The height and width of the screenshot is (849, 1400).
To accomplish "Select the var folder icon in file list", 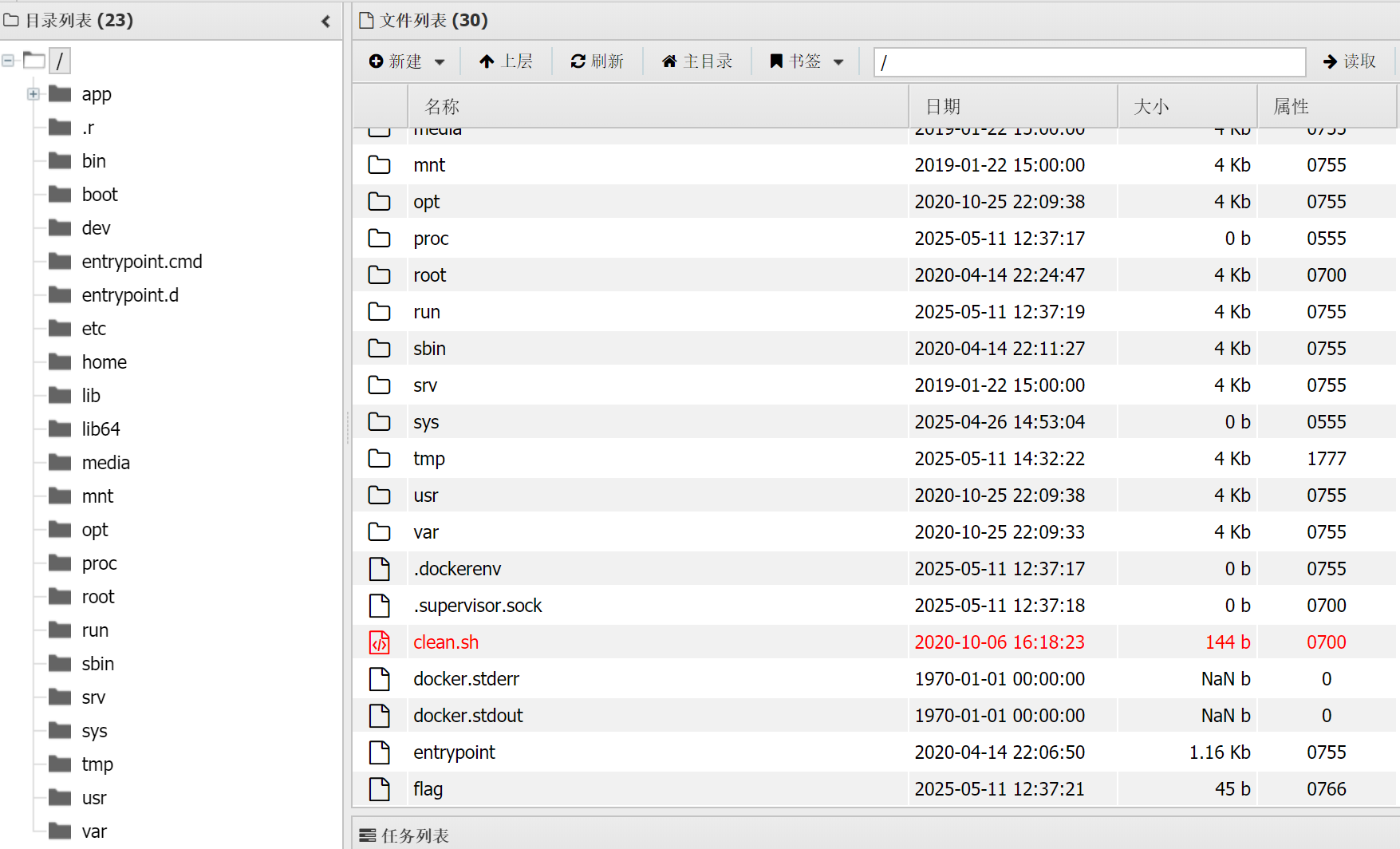I will 380,532.
